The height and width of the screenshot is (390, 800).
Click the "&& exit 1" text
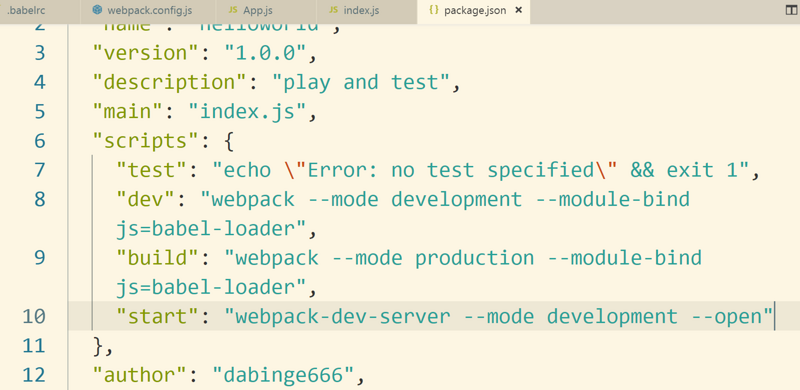tap(685, 169)
